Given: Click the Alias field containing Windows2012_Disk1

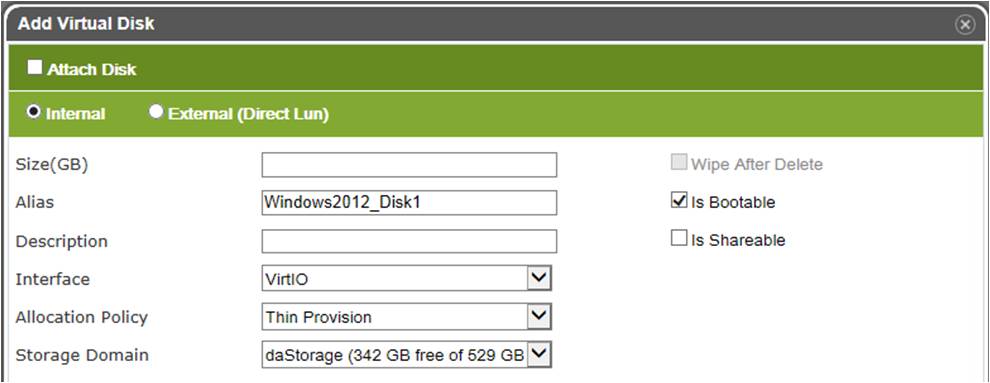Looking at the screenshot, I should click(x=409, y=203).
